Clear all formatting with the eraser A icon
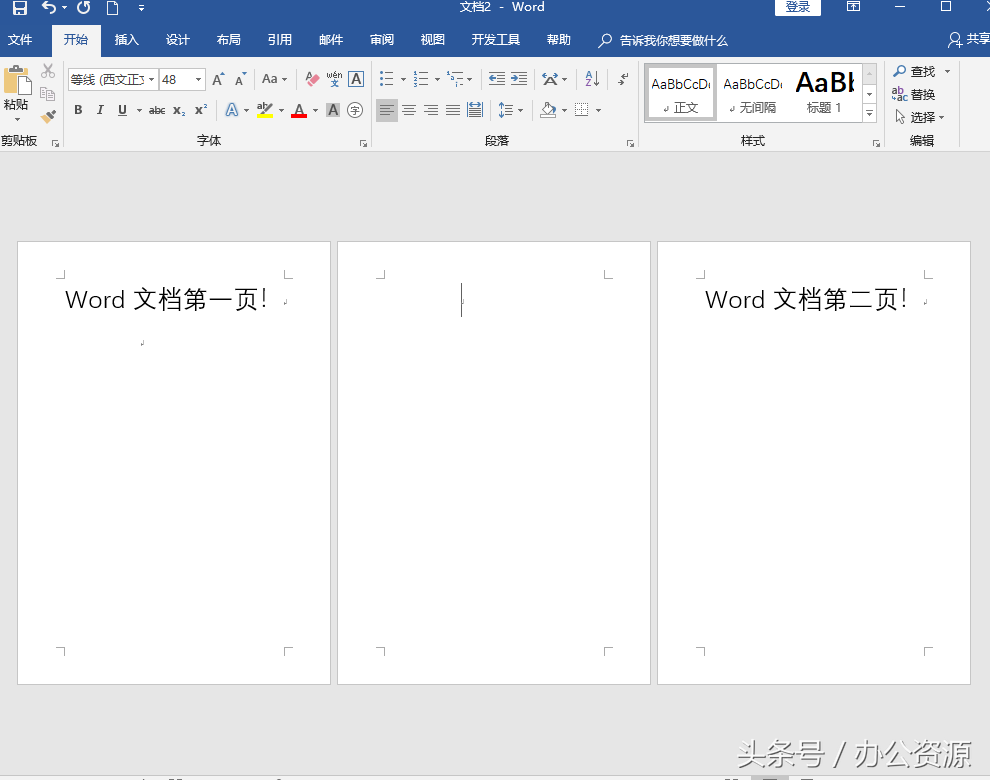990x780 pixels. [x=312, y=79]
